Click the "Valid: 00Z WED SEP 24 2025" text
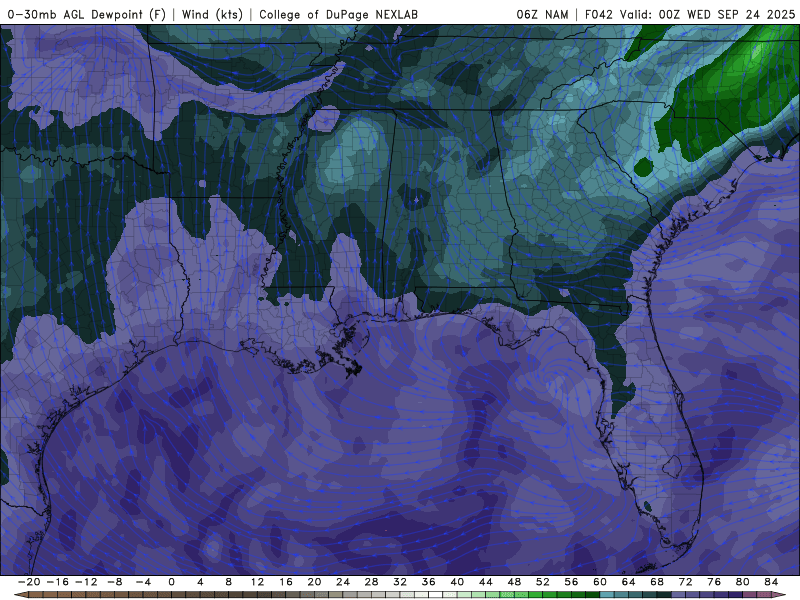 (x=707, y=14)
